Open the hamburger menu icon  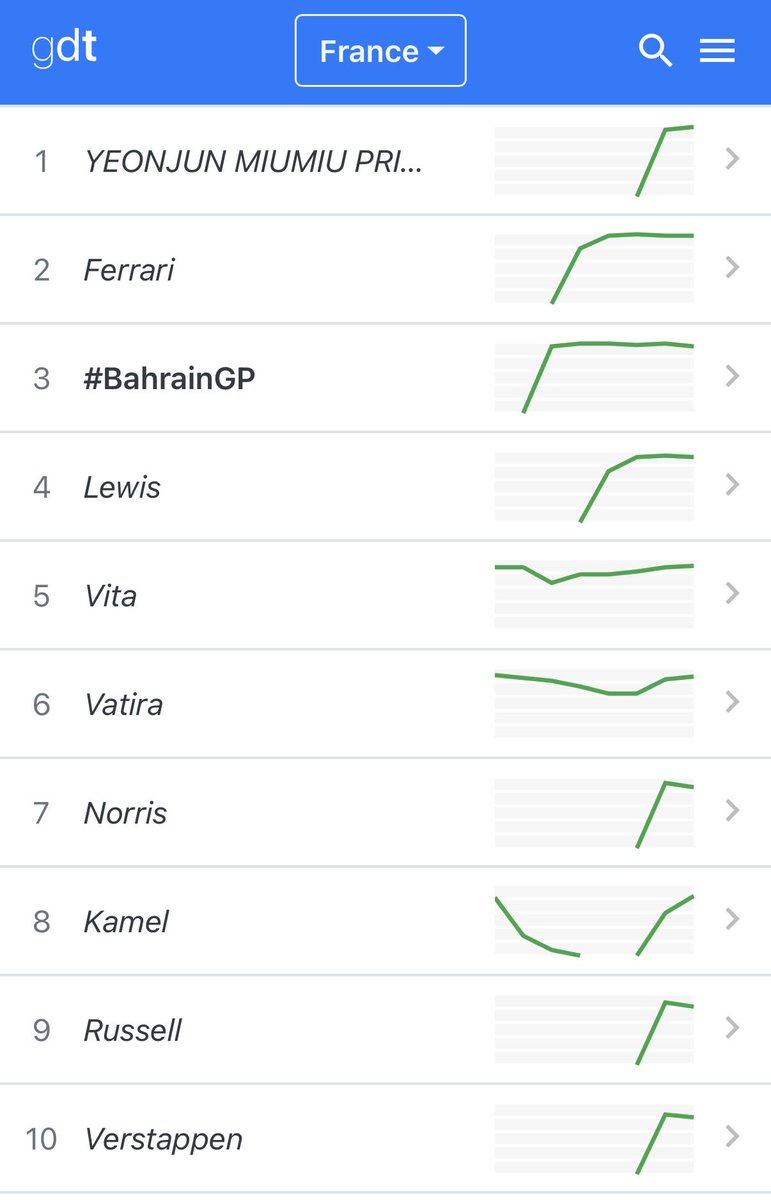(x=717, y=51)
